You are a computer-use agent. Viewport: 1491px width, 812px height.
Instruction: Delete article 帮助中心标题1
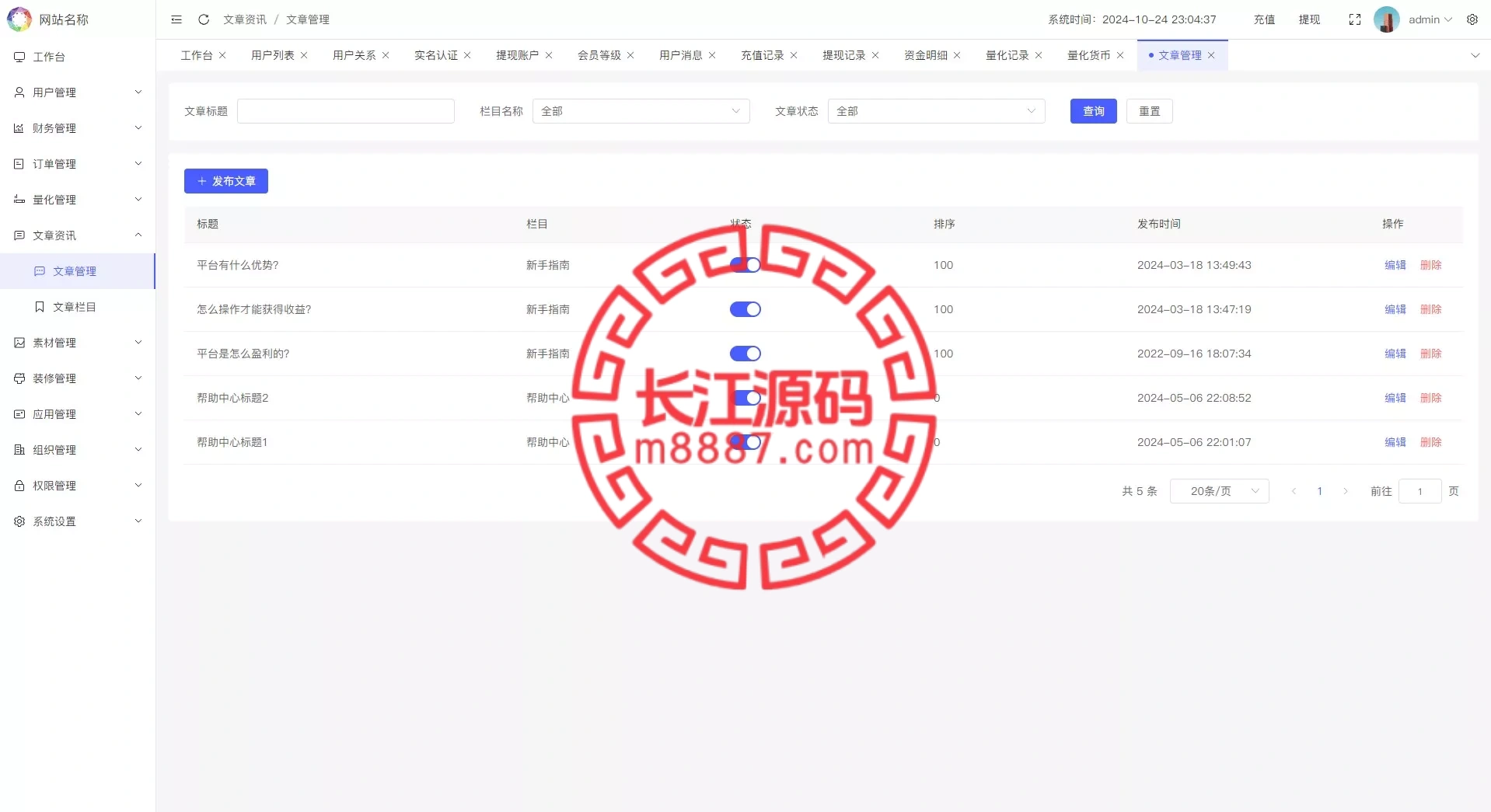pos(1431,442)
